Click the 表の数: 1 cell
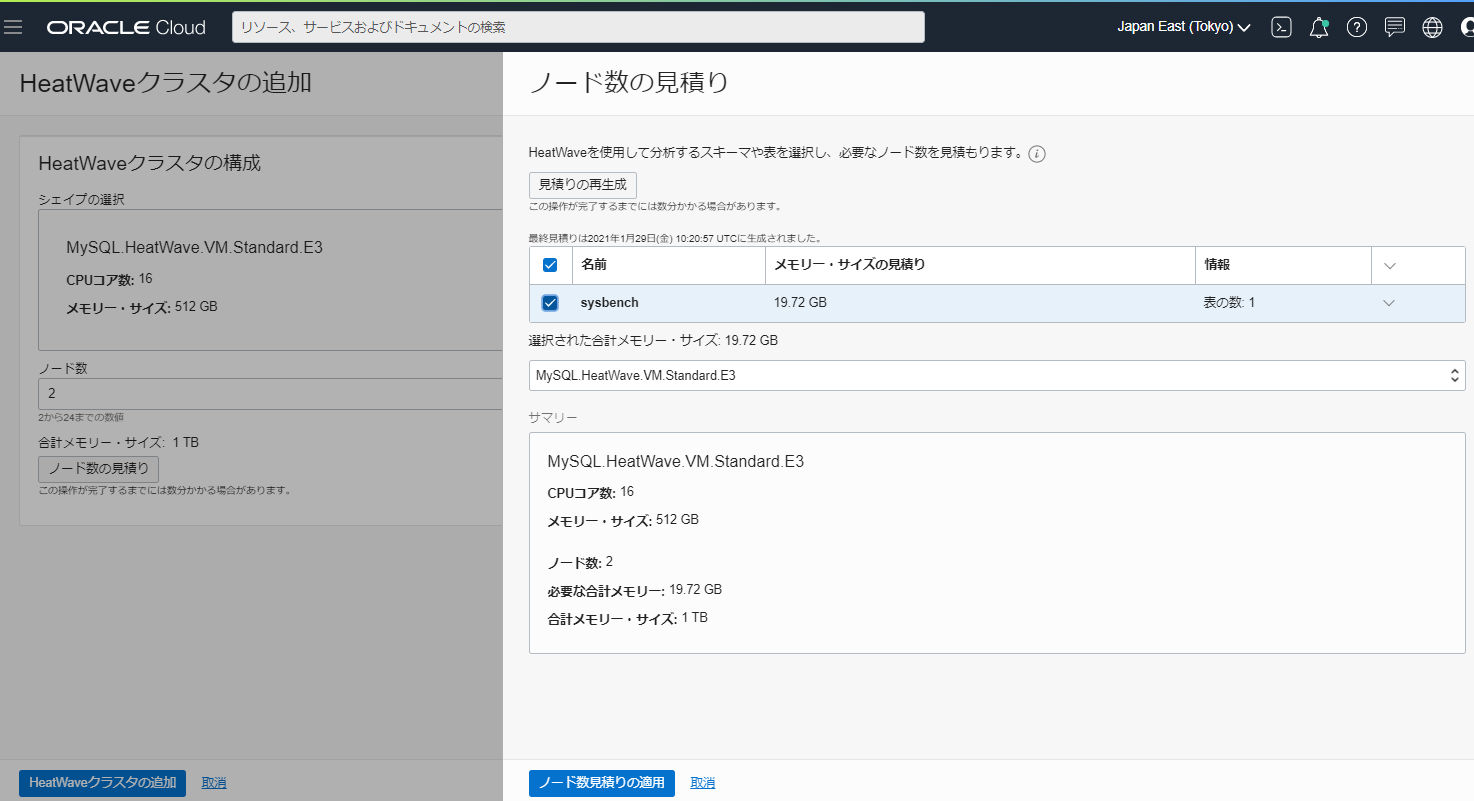Image resolution: width=1474 pixels, height=801 pixels. [x=1229, y=303]
